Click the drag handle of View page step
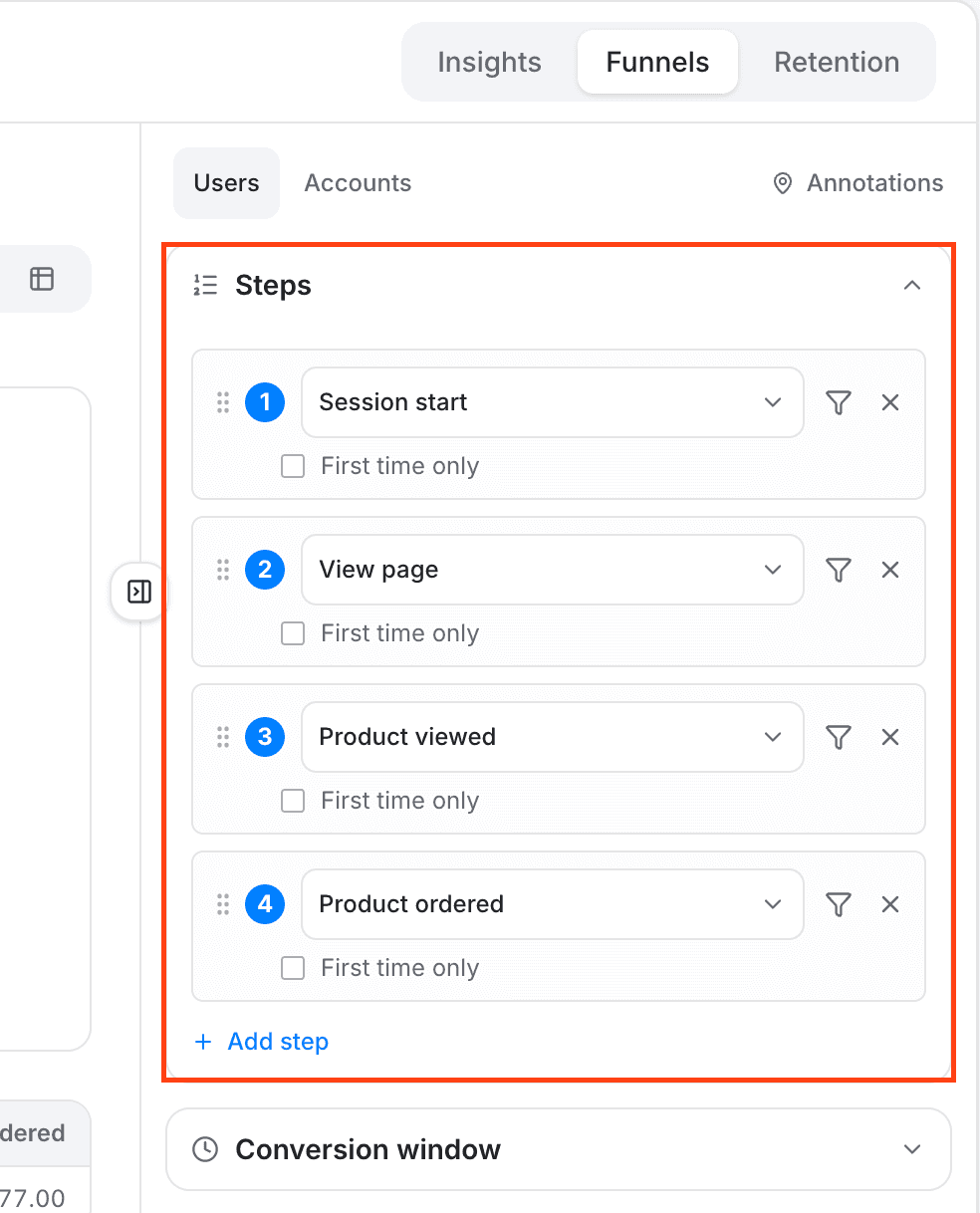980x1213 pixels. coord(223,570)
